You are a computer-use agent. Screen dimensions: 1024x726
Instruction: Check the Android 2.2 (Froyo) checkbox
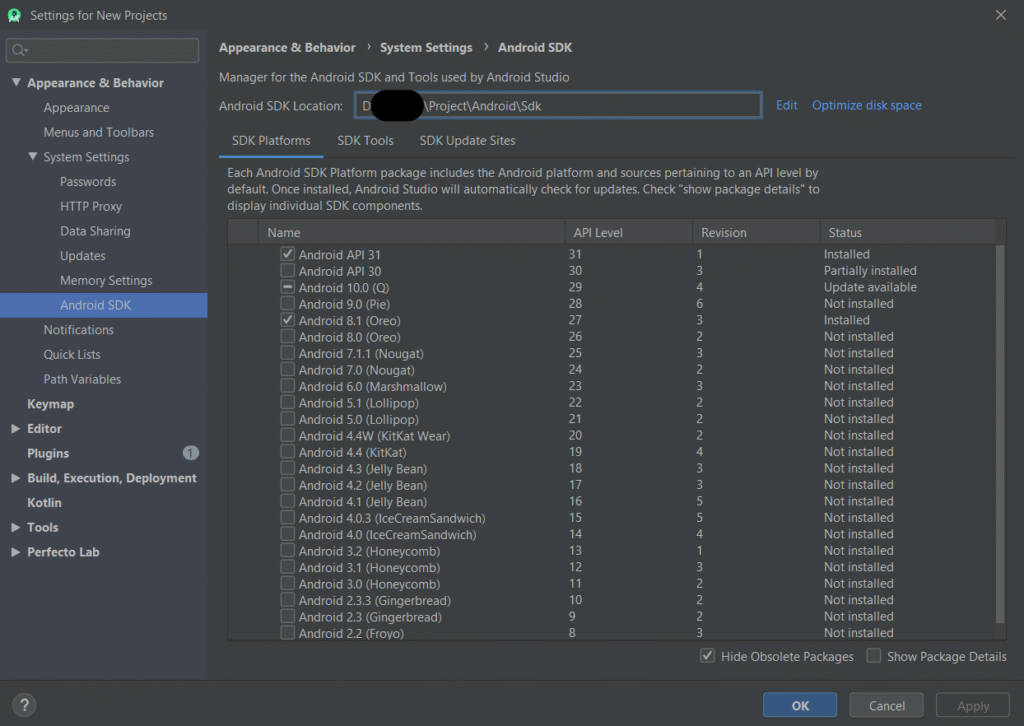point(287,633)
